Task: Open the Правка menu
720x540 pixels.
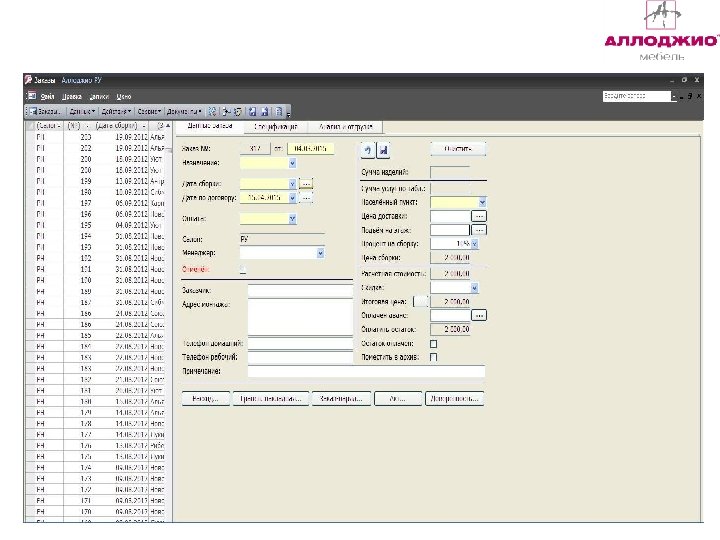Action: [72, 96]
